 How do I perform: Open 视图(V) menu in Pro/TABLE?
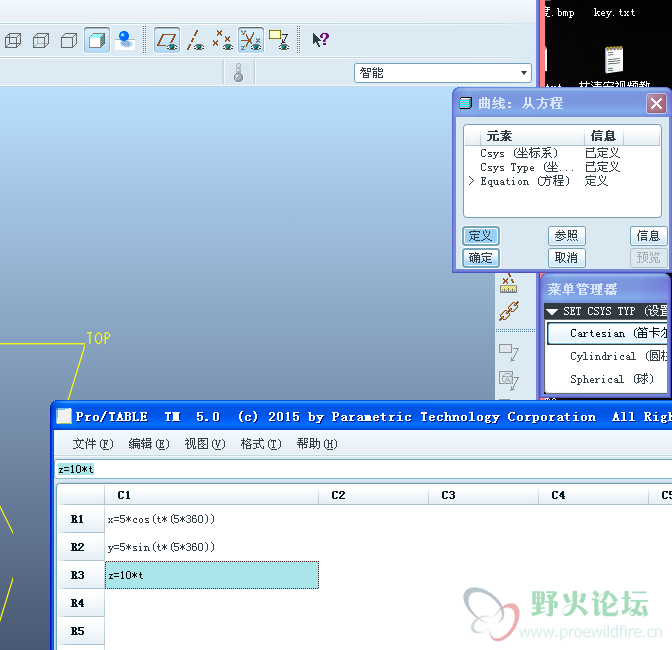point(204,444)
